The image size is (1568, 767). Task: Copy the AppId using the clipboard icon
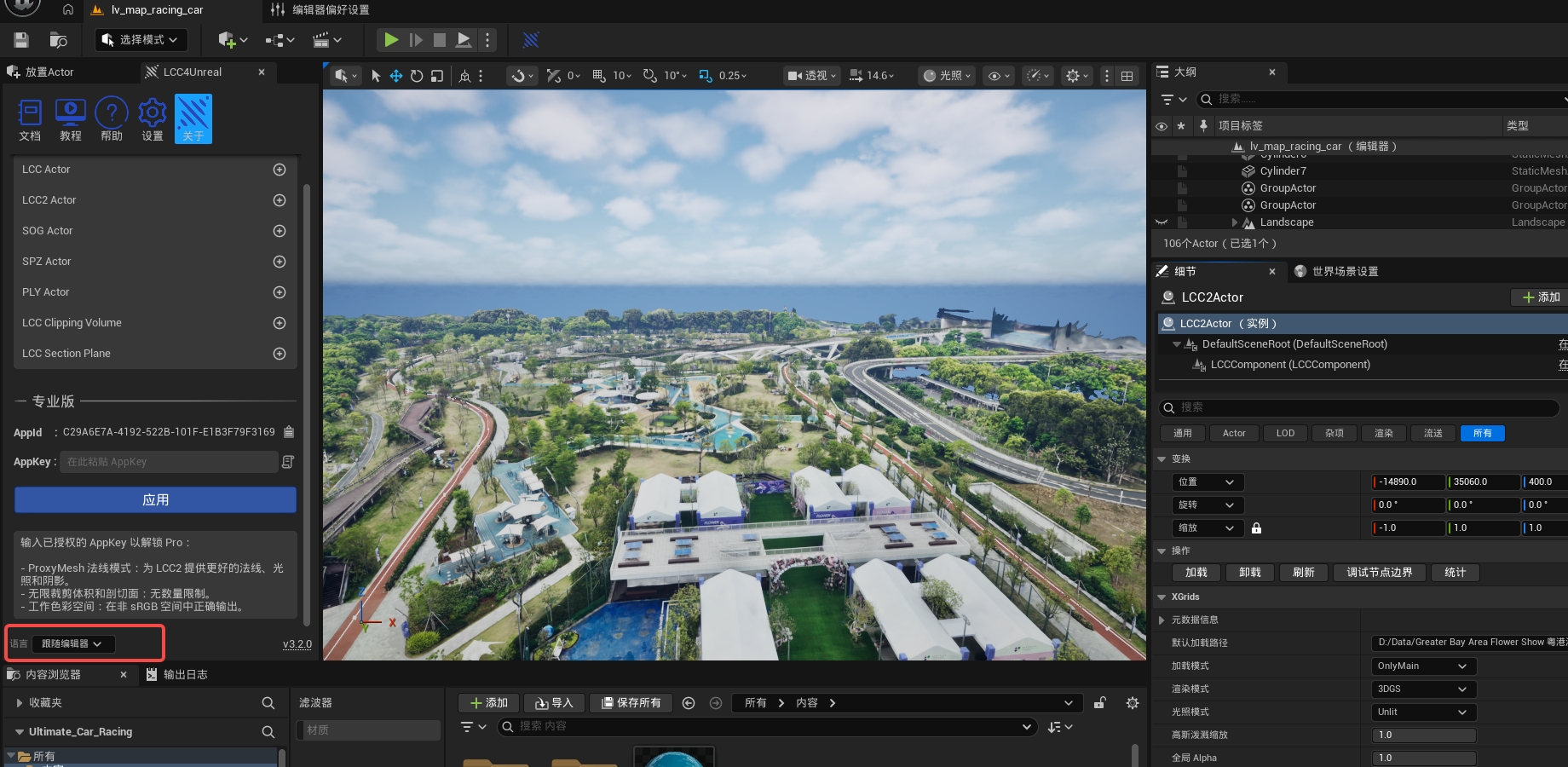point(289,432)
